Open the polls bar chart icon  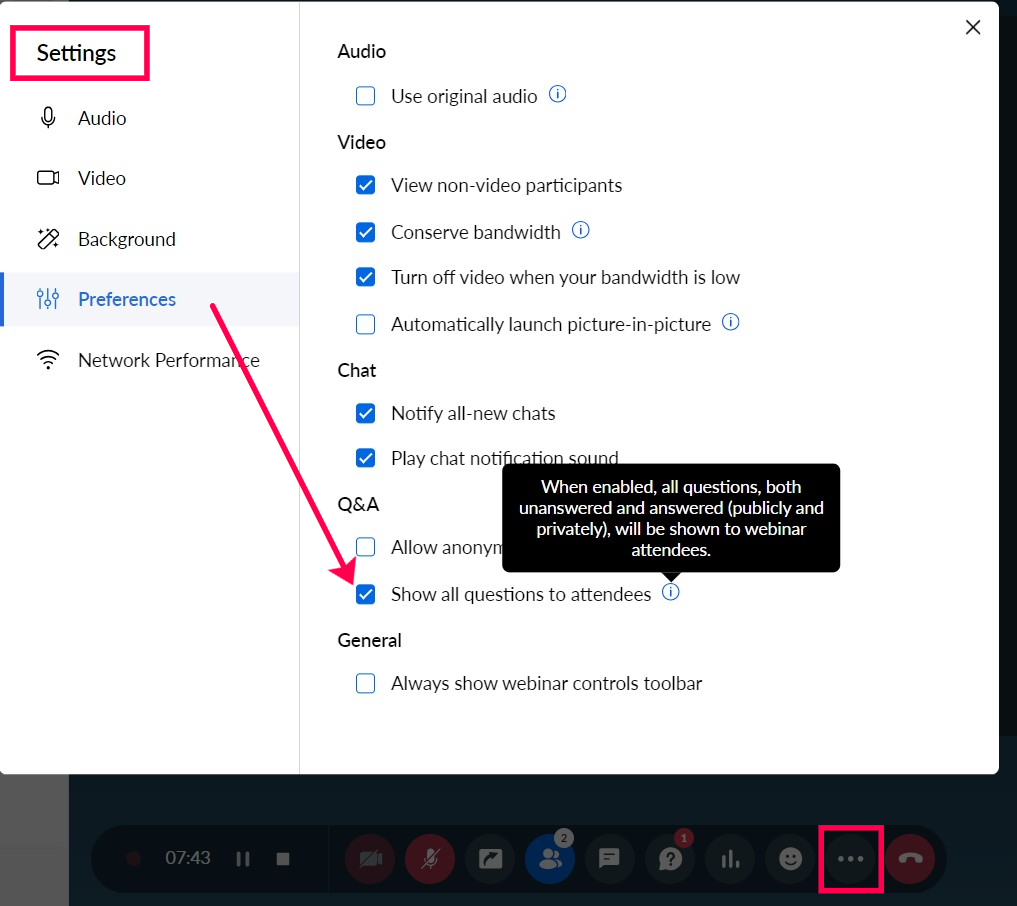coord(730,859)
